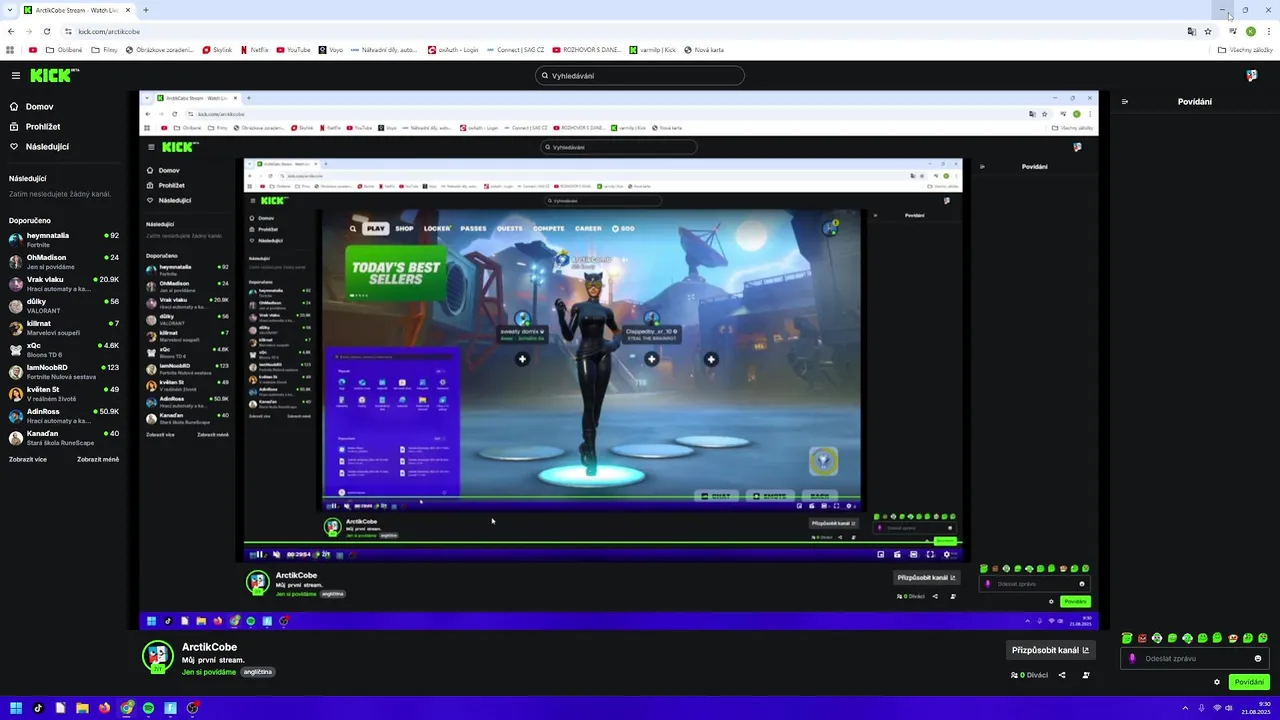Open the Chrome profile K avatar
The height and width of the screenshot is (720, 1280).
(x=1250, y=31)
